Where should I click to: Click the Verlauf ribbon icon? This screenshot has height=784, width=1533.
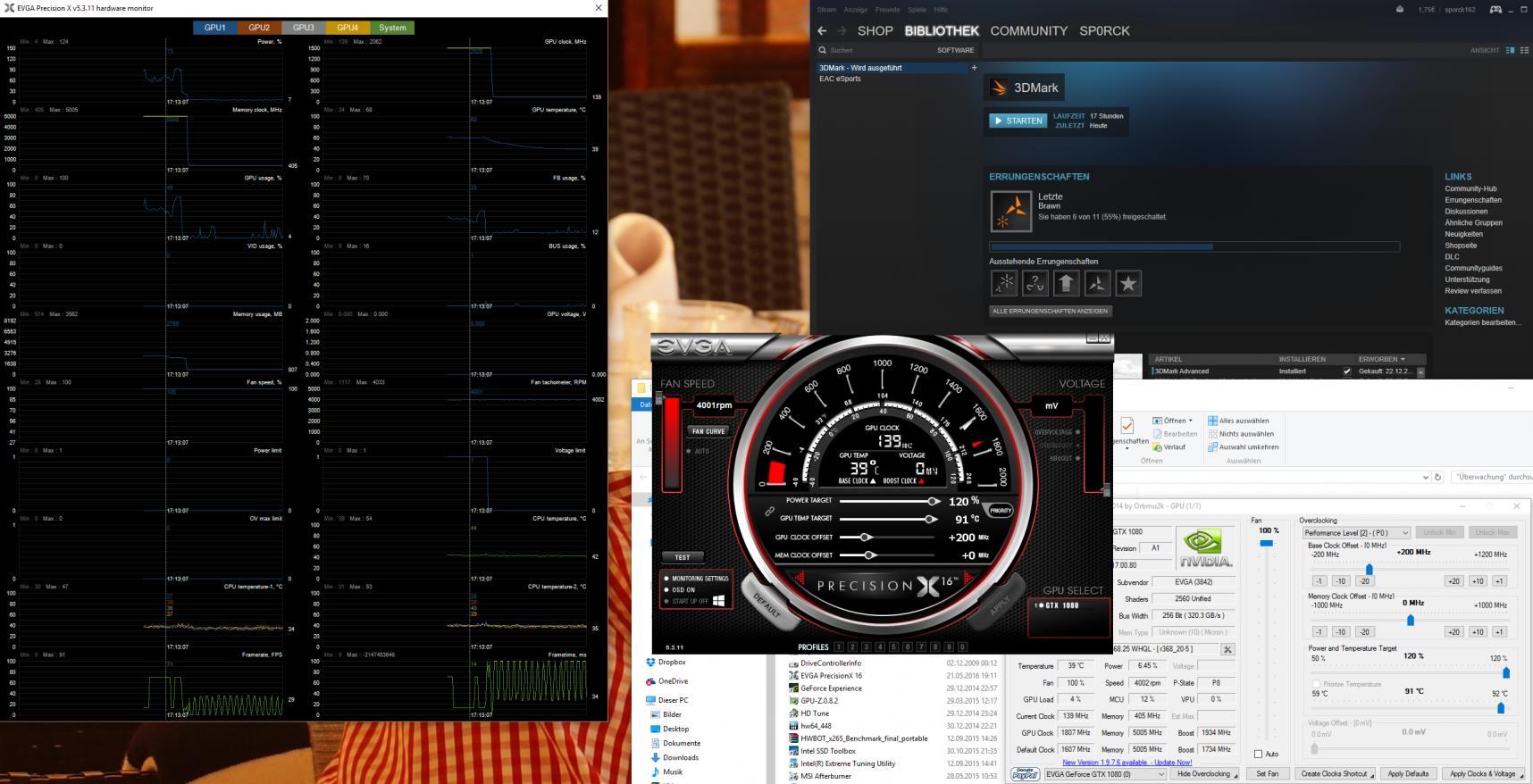point(1158,446)
